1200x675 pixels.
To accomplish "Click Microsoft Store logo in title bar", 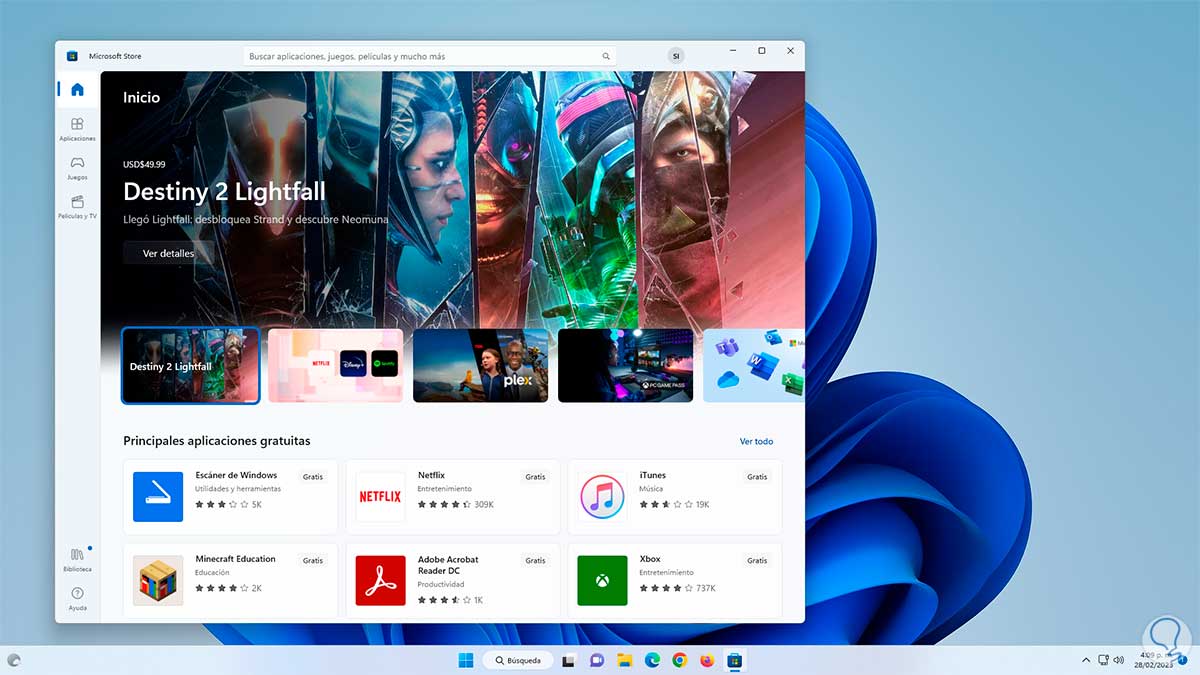I will (72, 56).
